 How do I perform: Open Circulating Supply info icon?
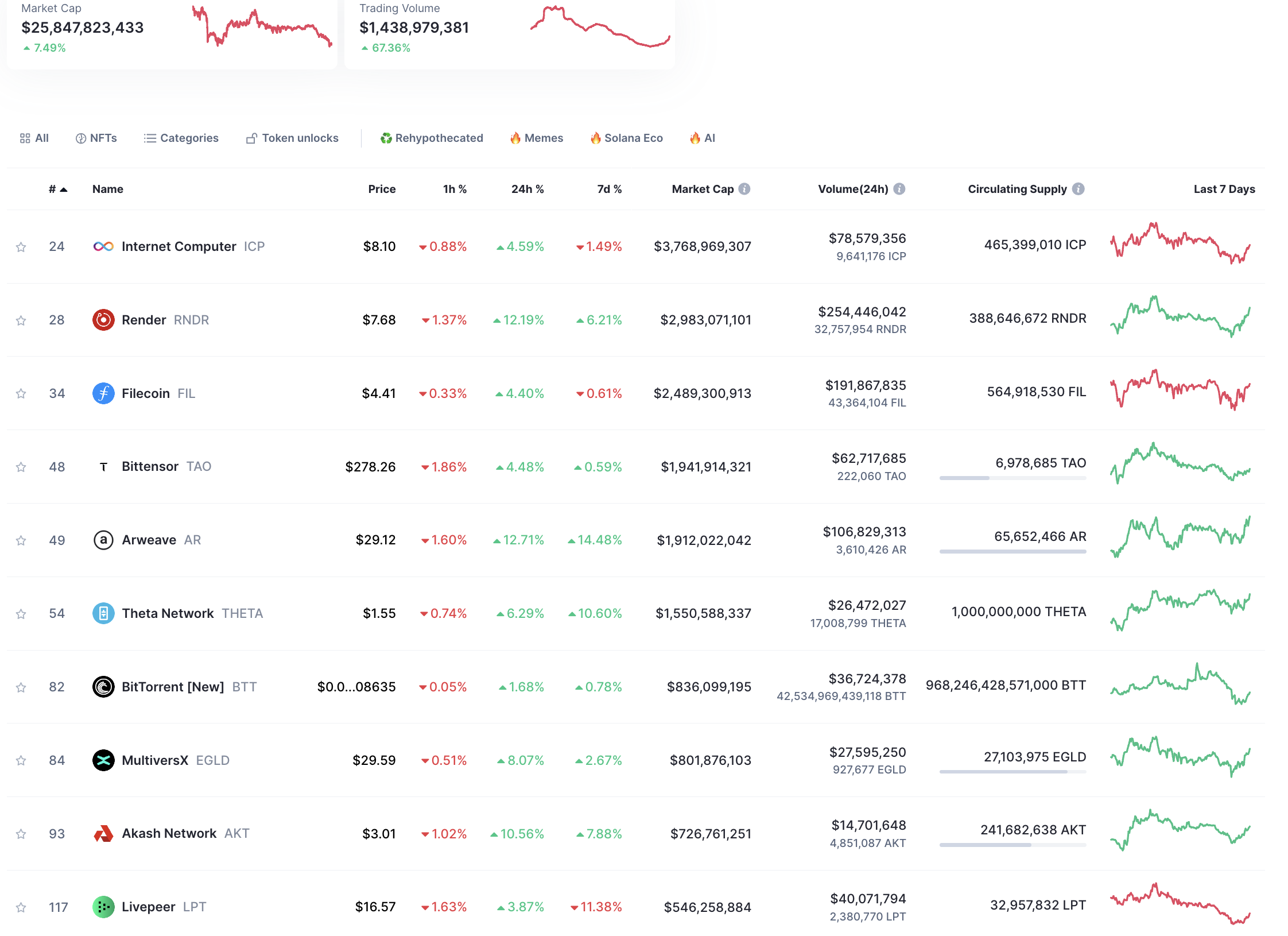pyautogui.click(x=1078, y=189)
